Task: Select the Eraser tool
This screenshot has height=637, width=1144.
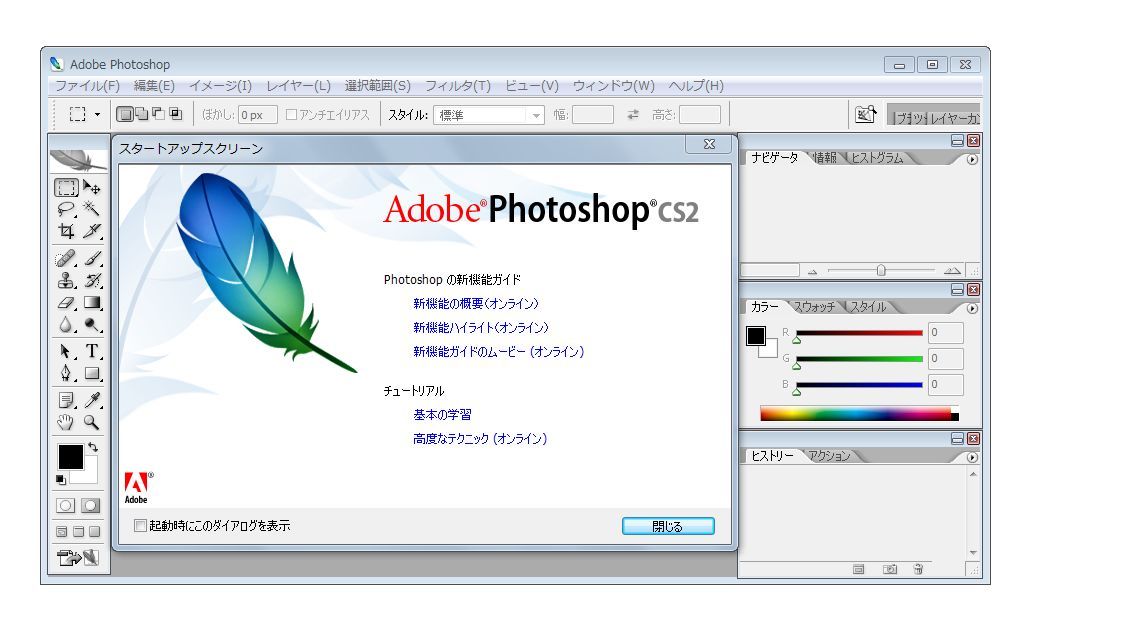Action: 66,302
